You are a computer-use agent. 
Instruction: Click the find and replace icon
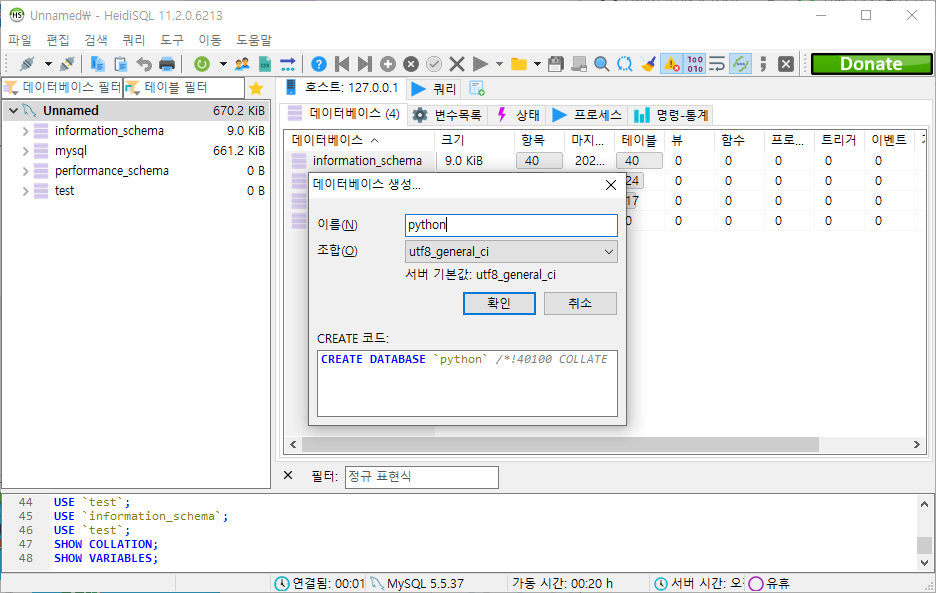(624, 64)
